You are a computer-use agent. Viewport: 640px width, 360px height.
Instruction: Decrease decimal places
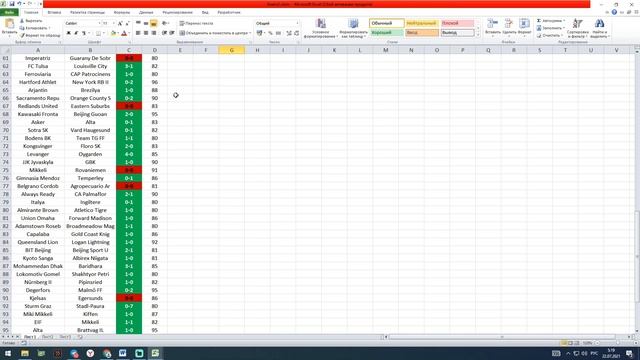(296, 33)
